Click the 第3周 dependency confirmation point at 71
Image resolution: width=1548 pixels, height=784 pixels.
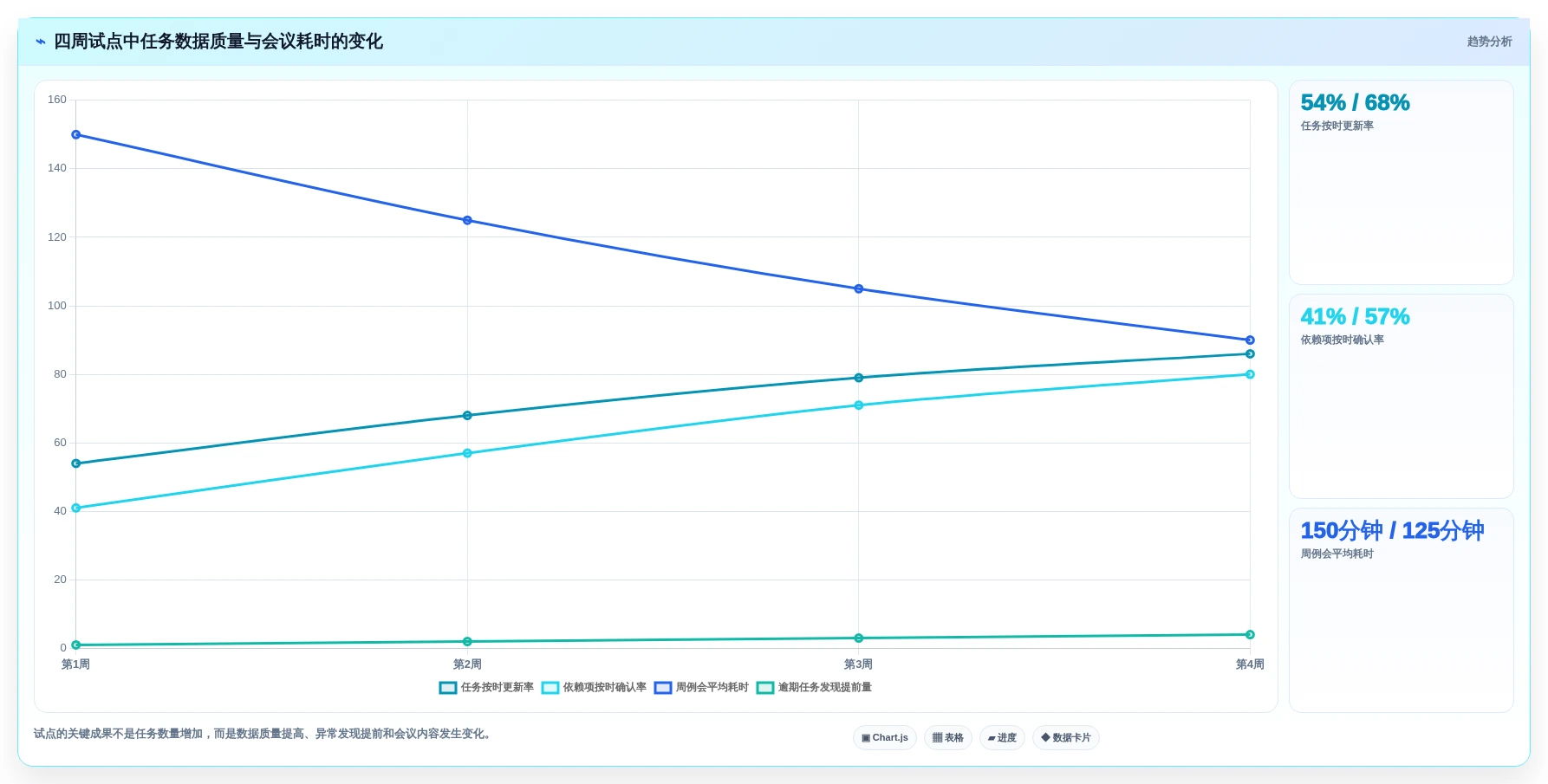pos(859,405)
